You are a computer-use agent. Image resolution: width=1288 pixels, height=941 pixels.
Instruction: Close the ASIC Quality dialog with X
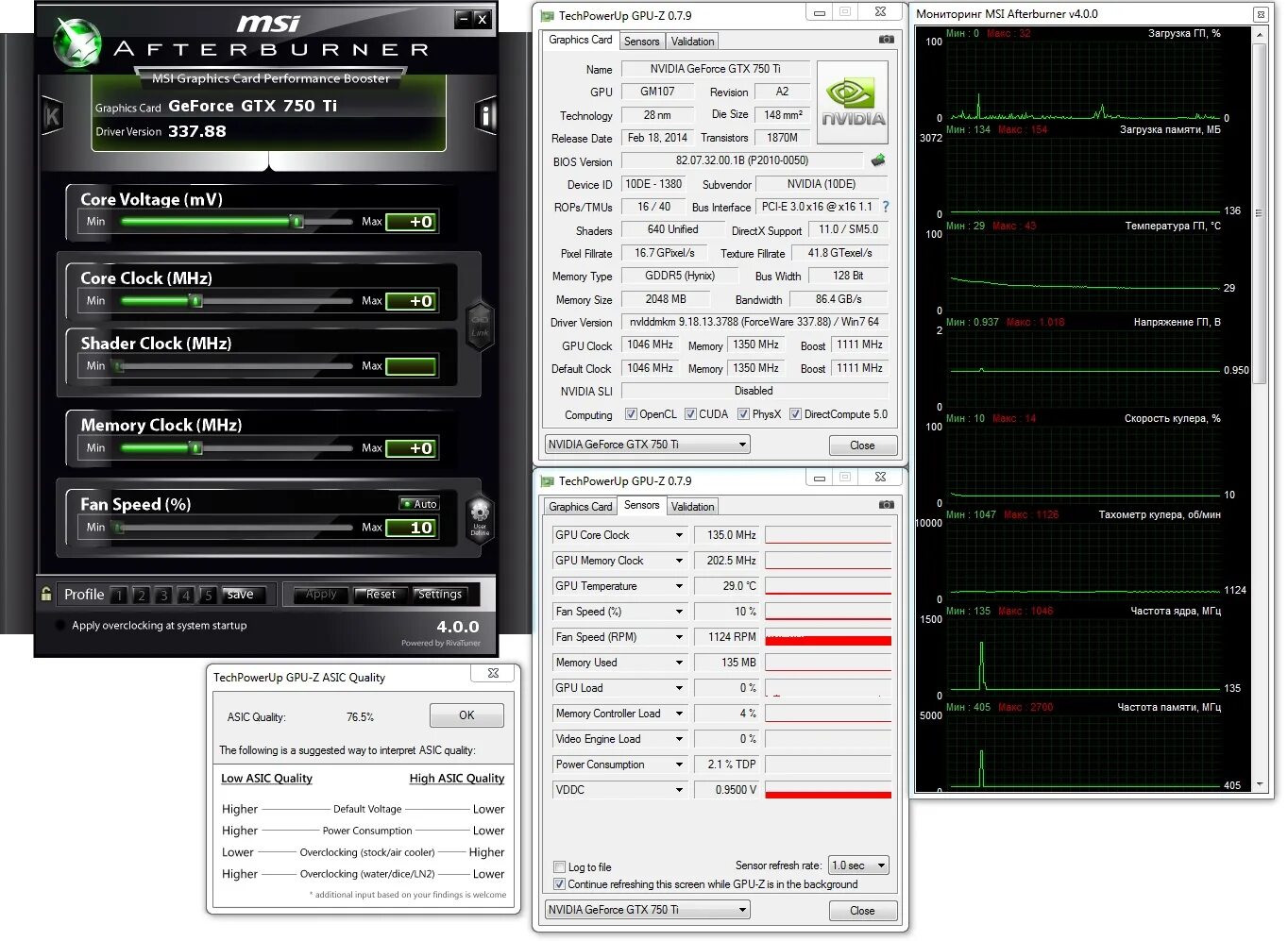[493, 673]
